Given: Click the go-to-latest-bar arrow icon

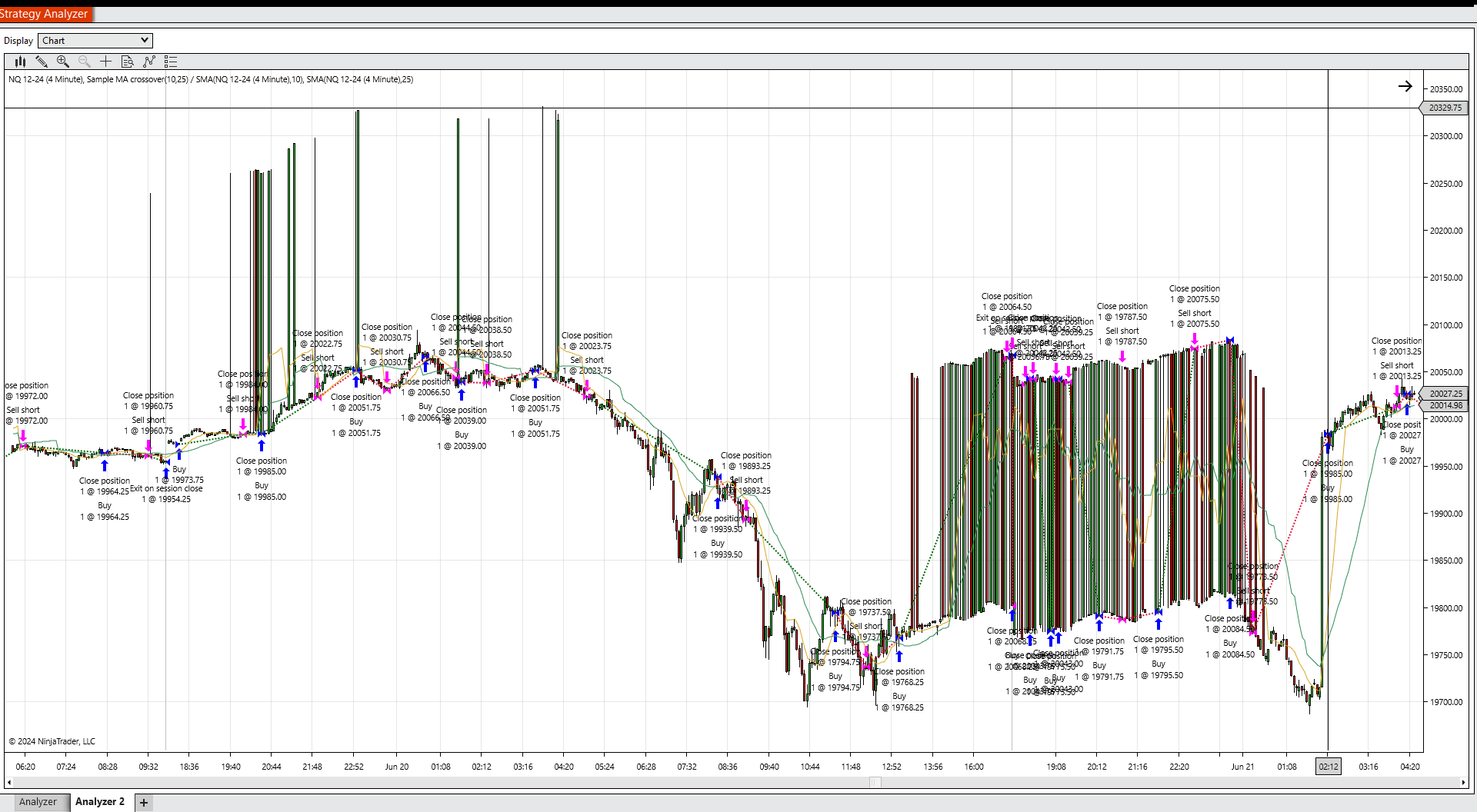Looking at the screenshot, I should click(1405, 86).
